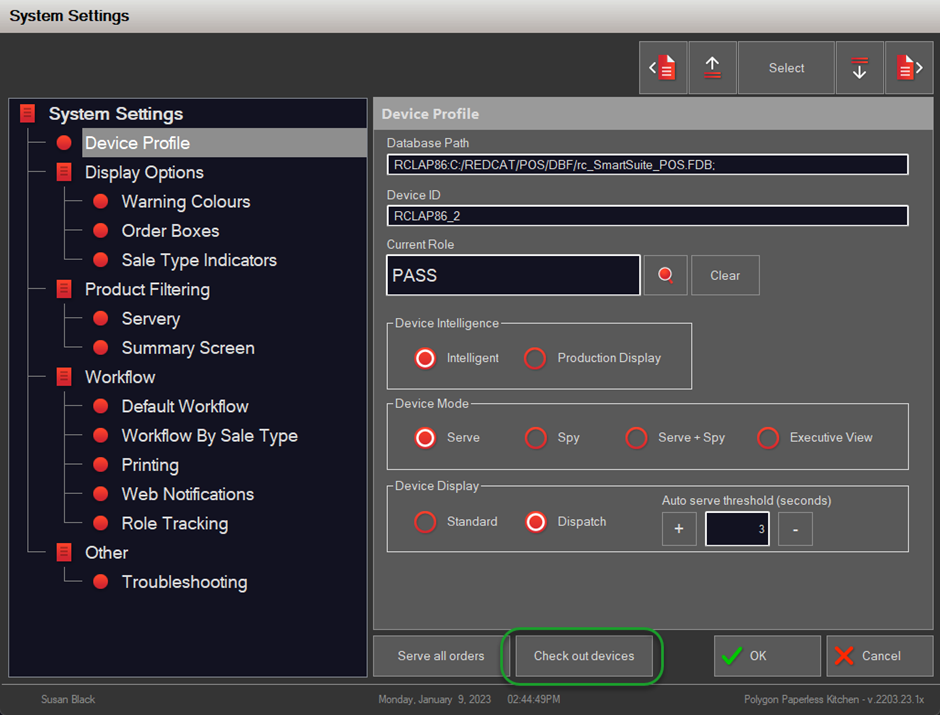The width and height of the screenshot is (940, 715).
Task: Click Check out devices button
Action: coord(584,656)
